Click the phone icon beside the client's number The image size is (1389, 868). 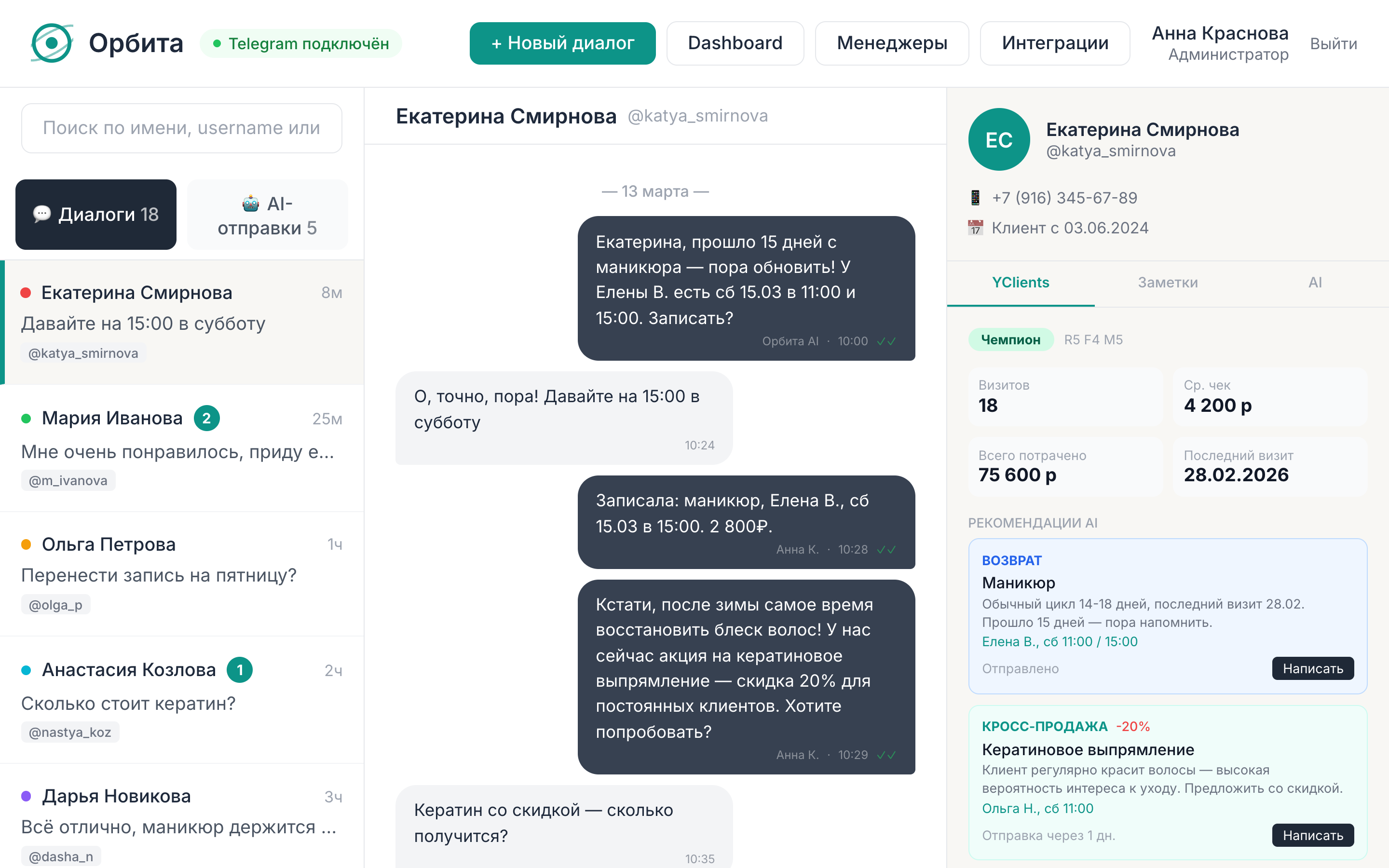click(x=976, y=198)
